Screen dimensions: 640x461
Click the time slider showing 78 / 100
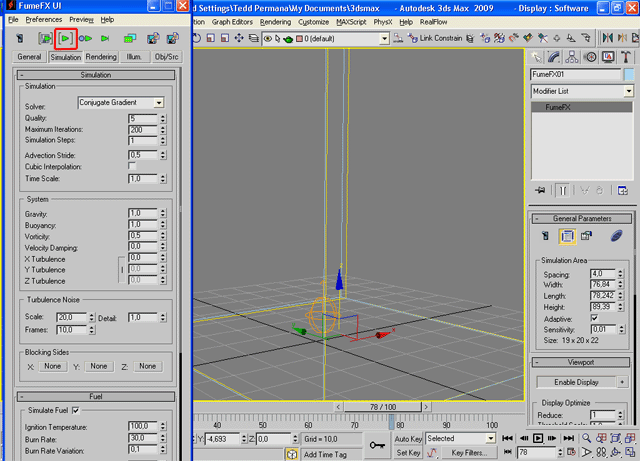point(383,407)
